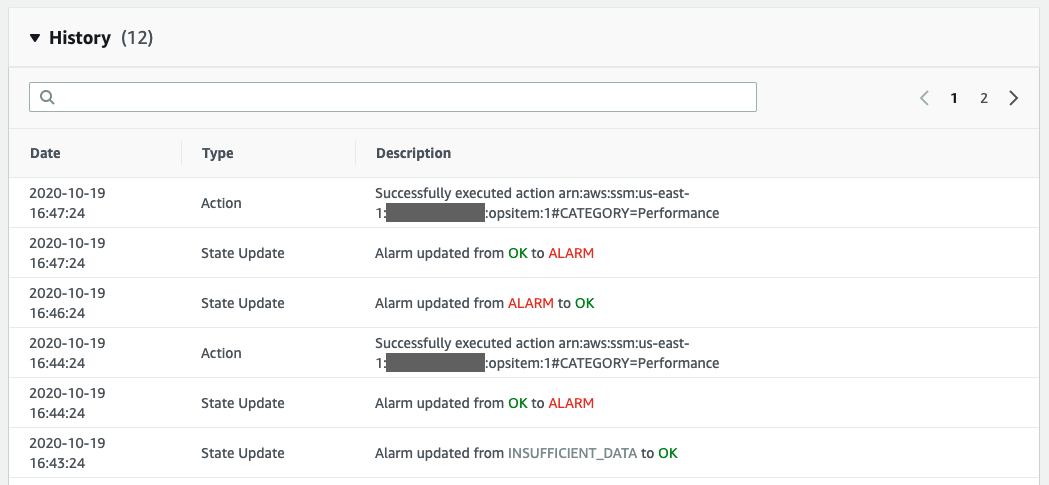Screen dimensions: 1049x485
Task: Open page 2 of history
Action: pos(983,98)
